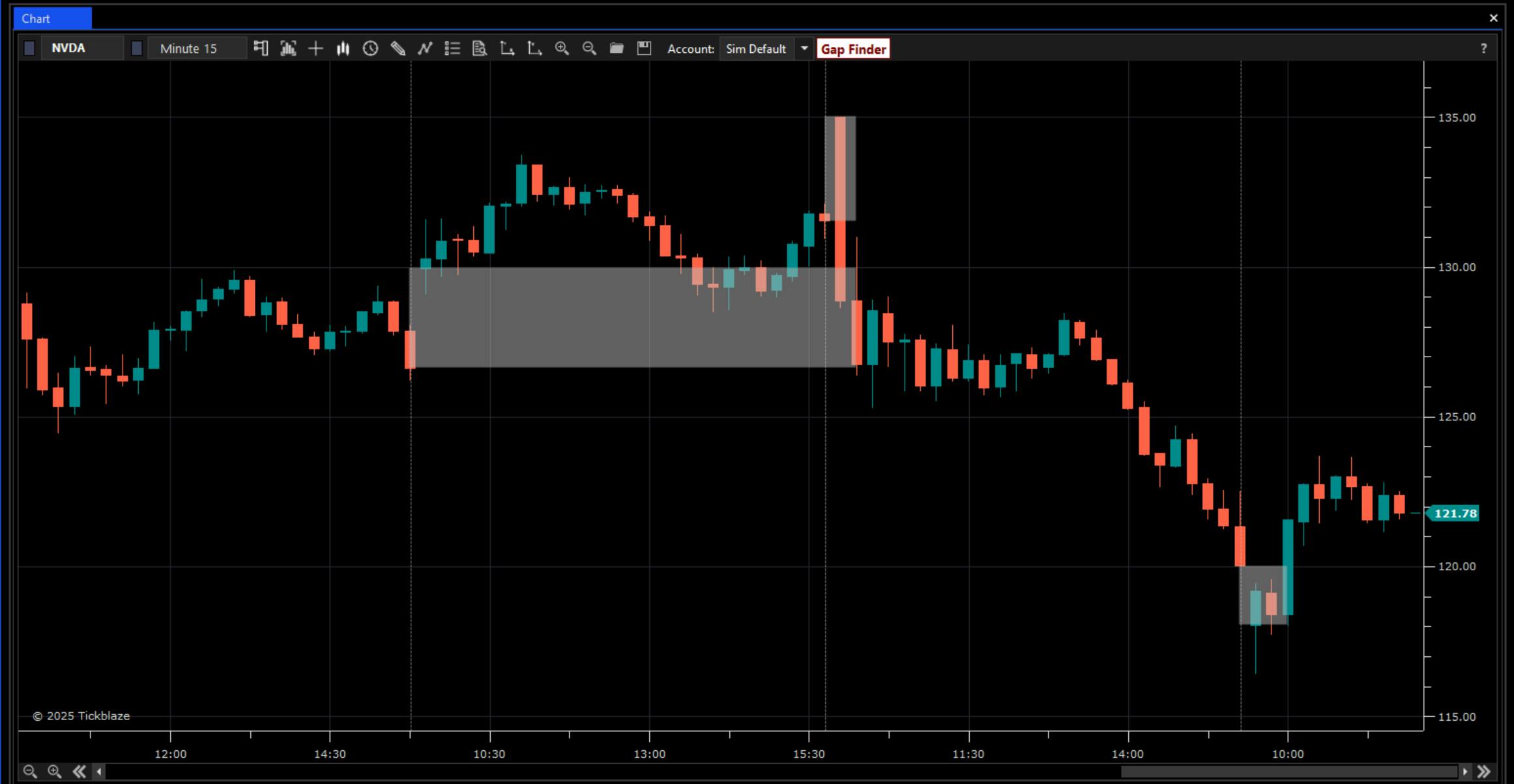Select the pencil drawing tool icon
Viewport: 1514px width, 784px height.
[398, 48]
